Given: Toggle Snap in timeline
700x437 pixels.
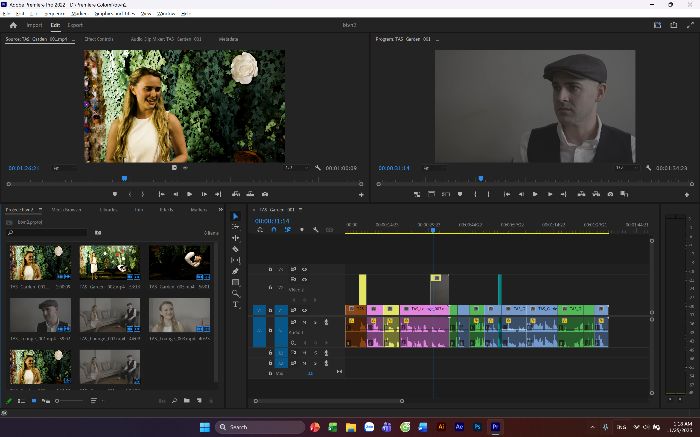Looking at the screenshot, I should point(274,229).
